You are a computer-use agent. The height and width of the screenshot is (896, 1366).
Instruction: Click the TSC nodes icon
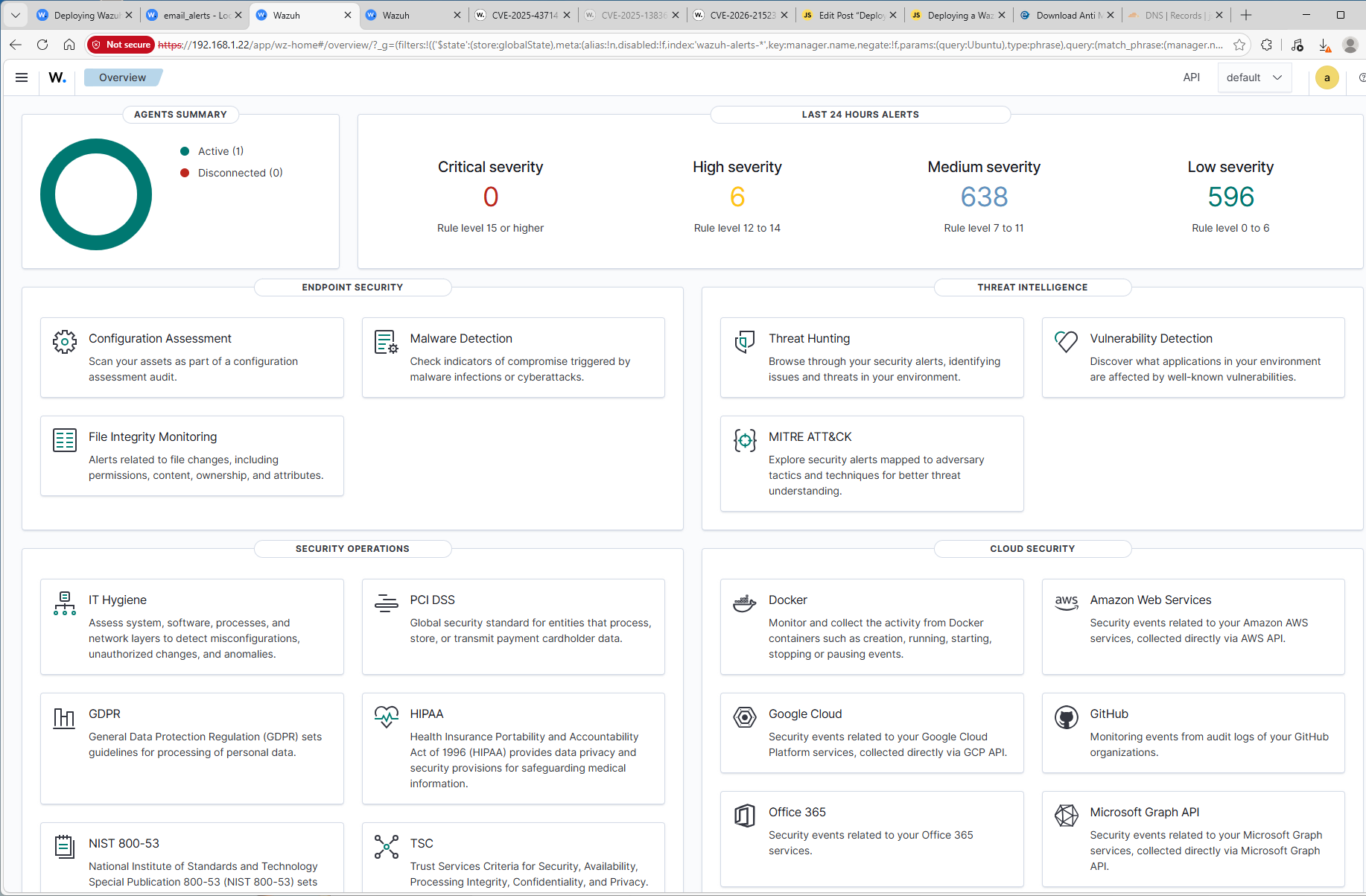click(x=386, y=847)
